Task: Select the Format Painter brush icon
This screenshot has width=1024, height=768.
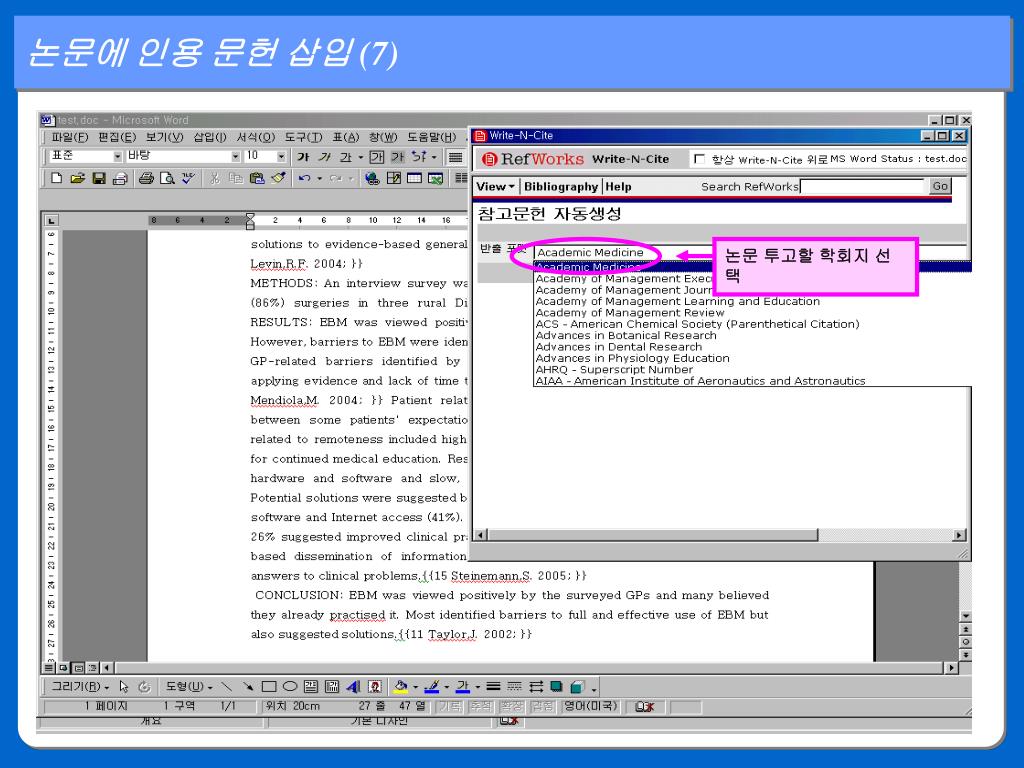Action: point(278,178)
